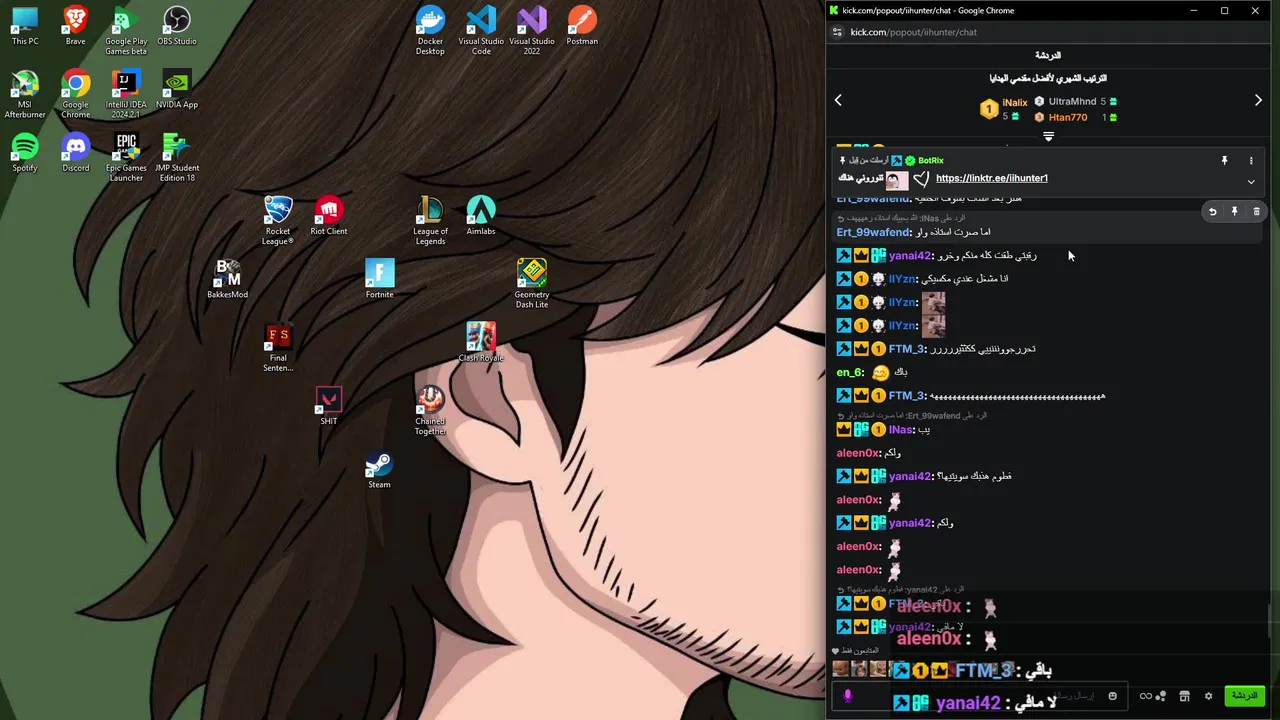Open Visual Studio 2022 icon
Viewport: 1280px width, 720px height.
point(532,31)
